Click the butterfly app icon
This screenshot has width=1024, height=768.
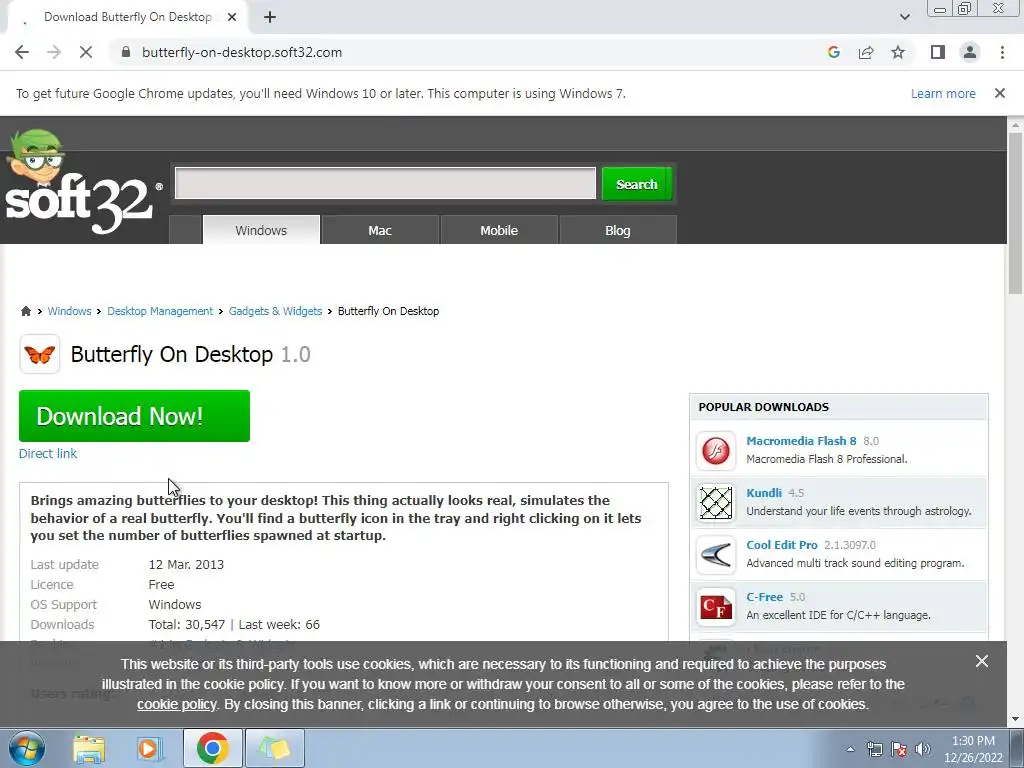click(40, 354)
